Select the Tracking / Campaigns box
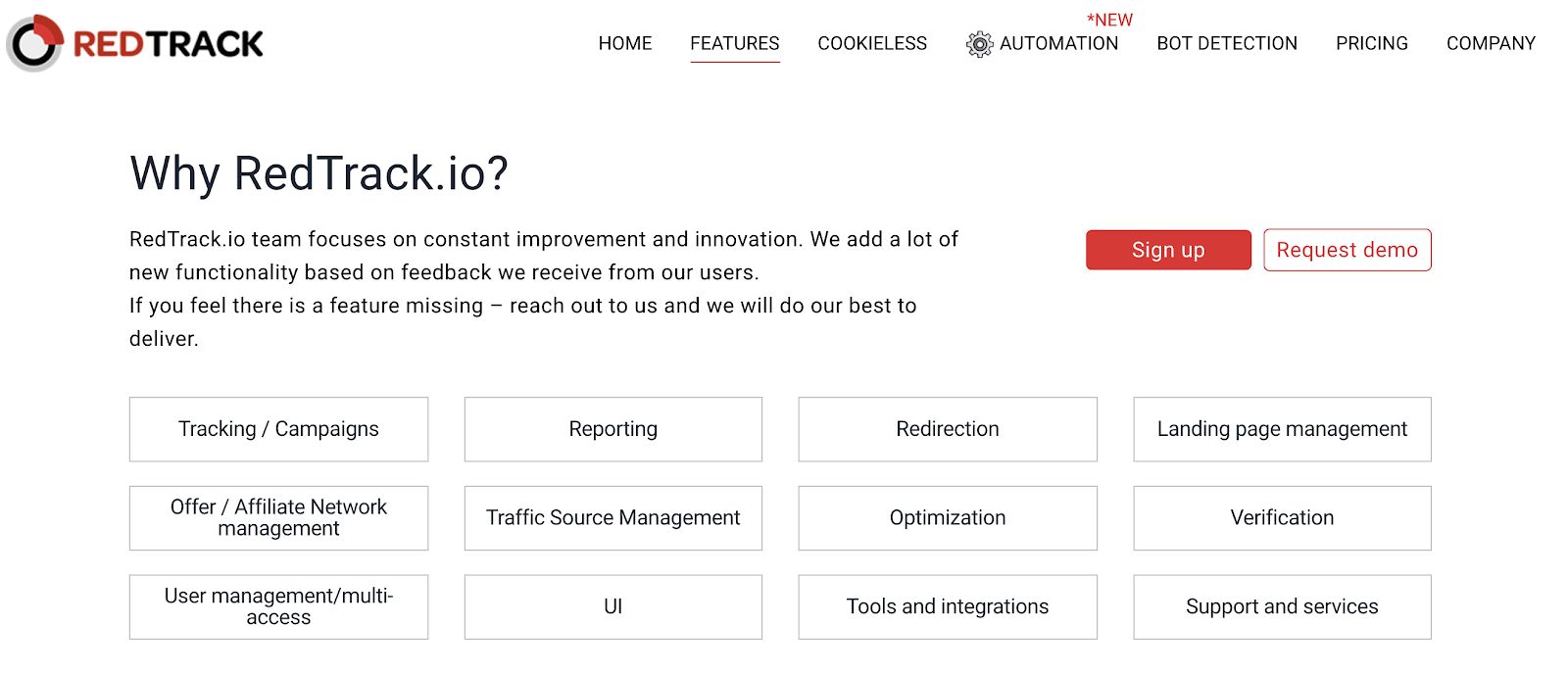Image resolution: width=1568 pixels, height=674 pixels. (278, 429)
